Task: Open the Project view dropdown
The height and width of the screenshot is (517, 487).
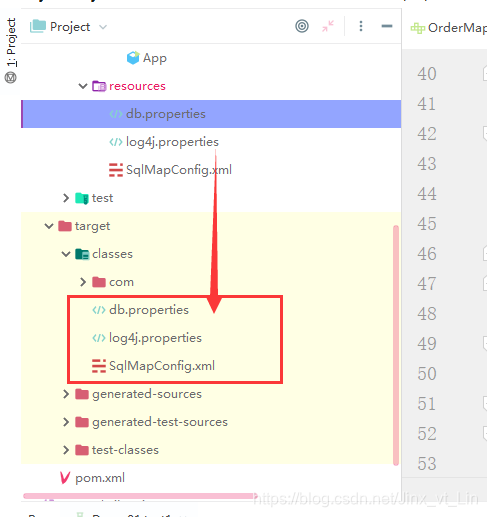Action: click(103, 27)
